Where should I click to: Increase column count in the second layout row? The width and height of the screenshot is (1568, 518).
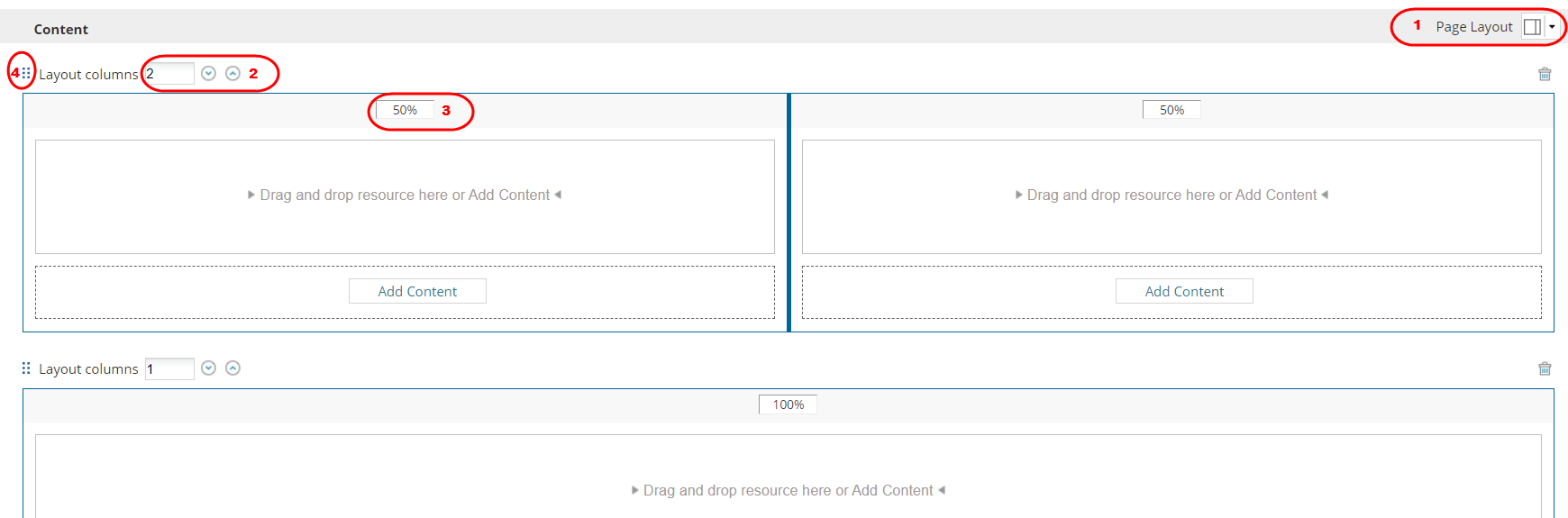232,368
